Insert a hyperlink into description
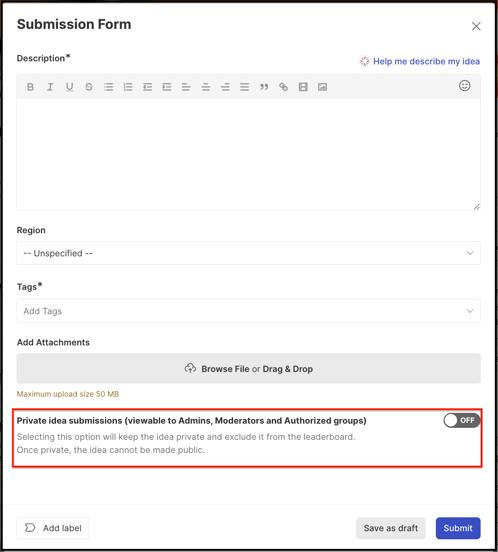The image size is (498, 552). pyautogui.click(x=283, y=87)
